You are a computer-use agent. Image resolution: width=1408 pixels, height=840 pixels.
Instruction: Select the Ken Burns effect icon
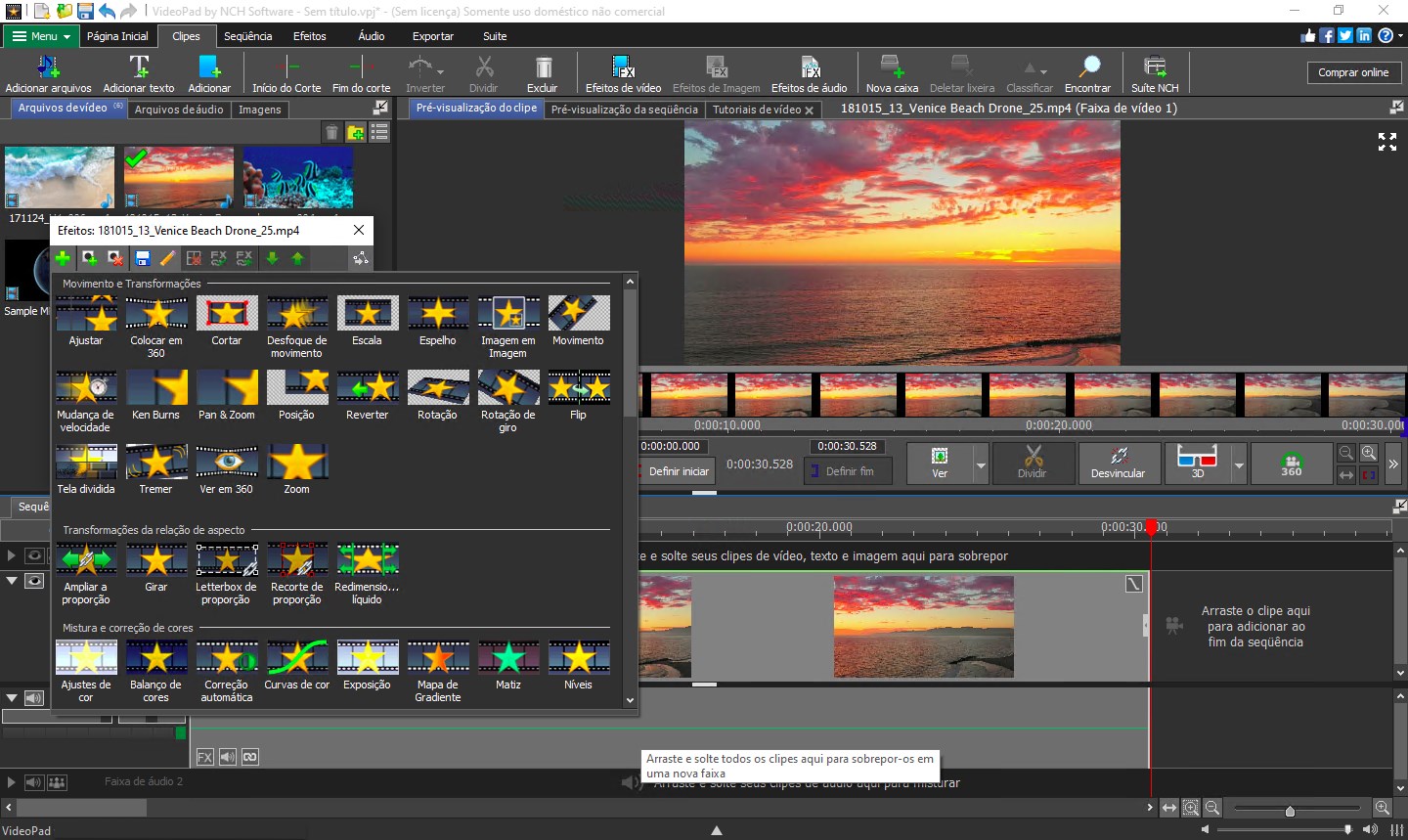[x=156, y=388]
